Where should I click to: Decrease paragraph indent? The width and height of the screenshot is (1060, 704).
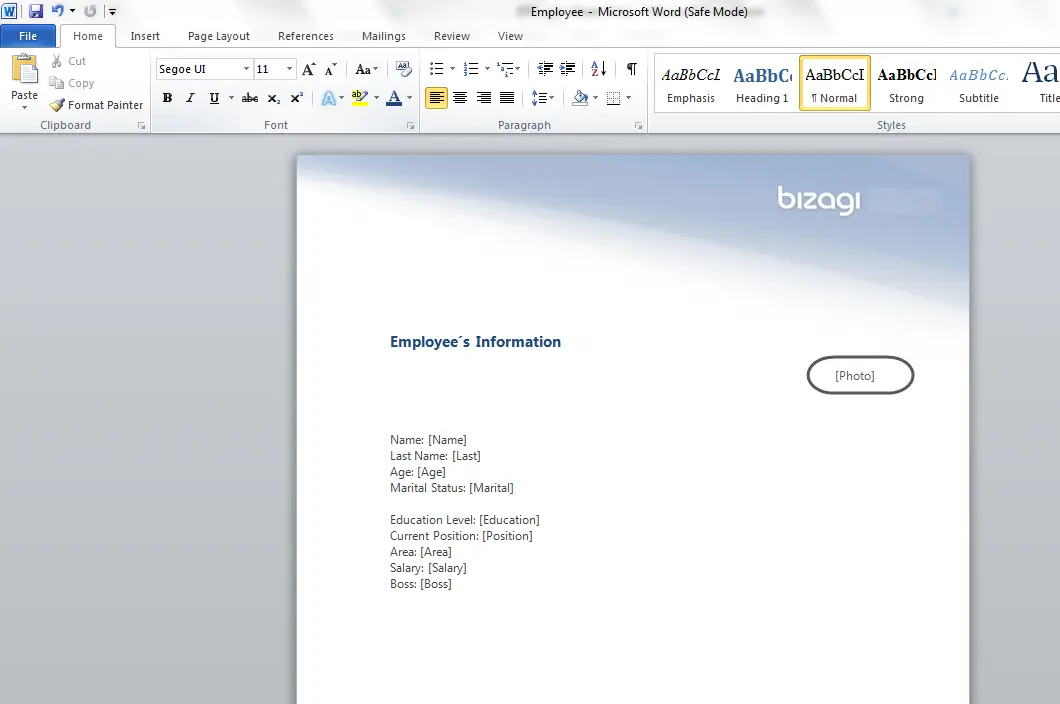tap(545, 69)
